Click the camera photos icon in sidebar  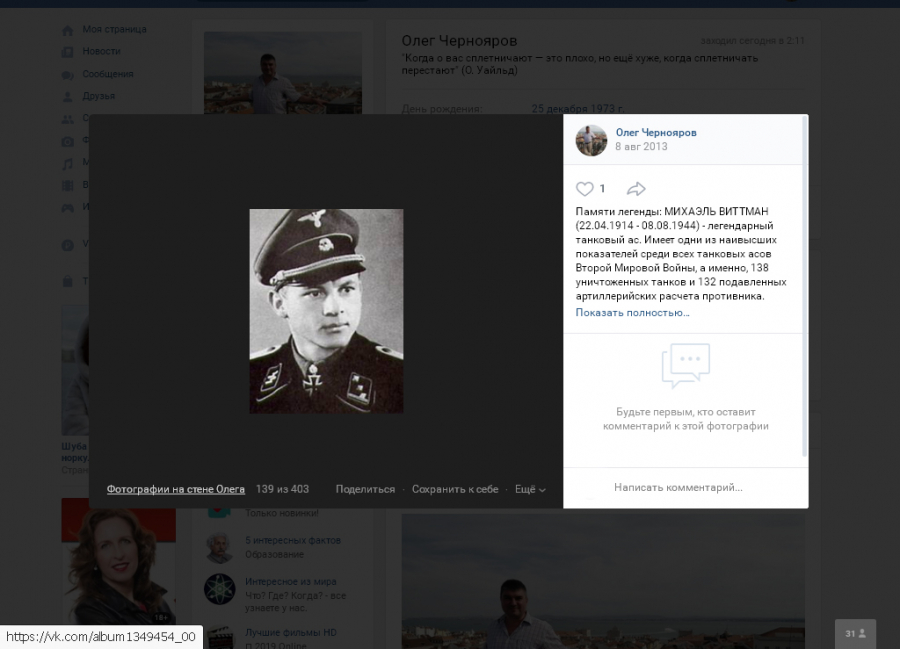pyautogui.click(x=67, y=141)
